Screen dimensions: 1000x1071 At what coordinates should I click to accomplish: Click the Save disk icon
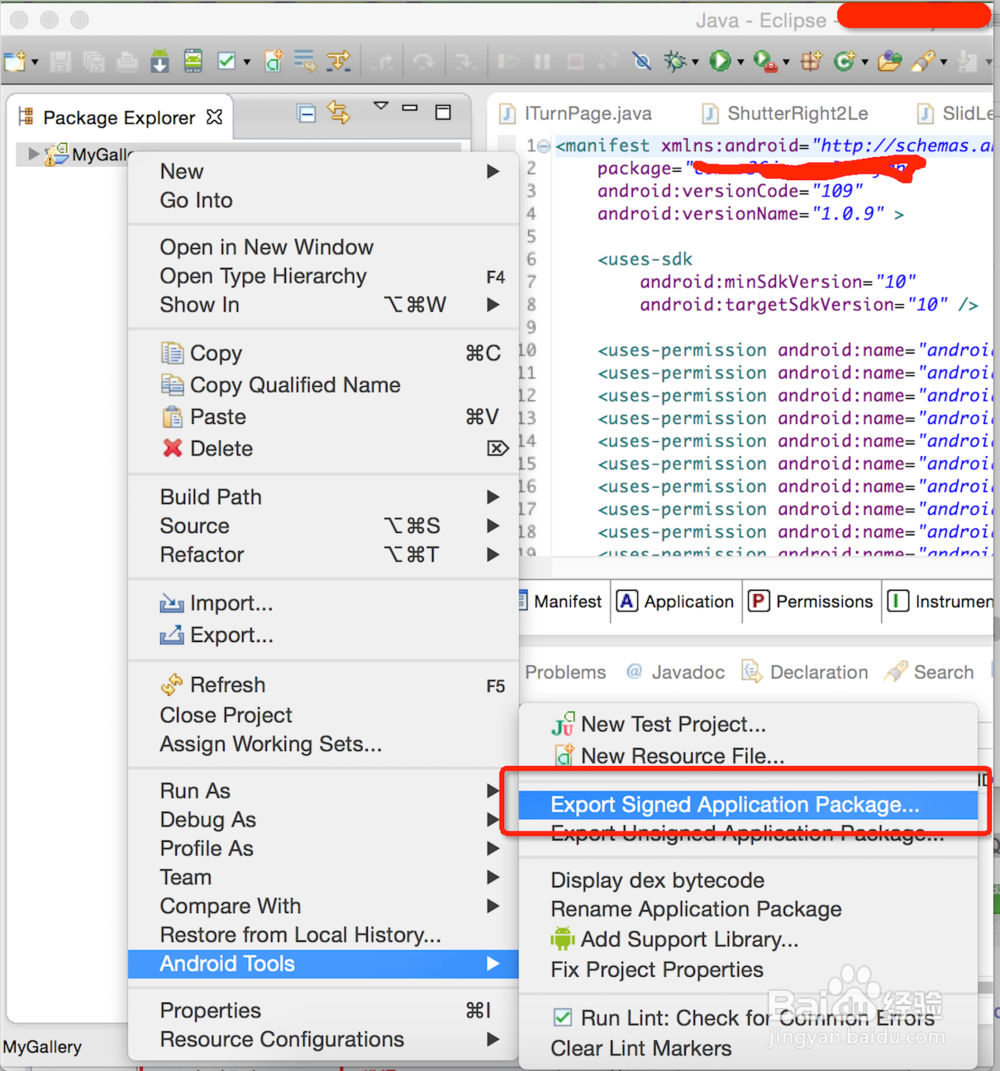point(61,61)
